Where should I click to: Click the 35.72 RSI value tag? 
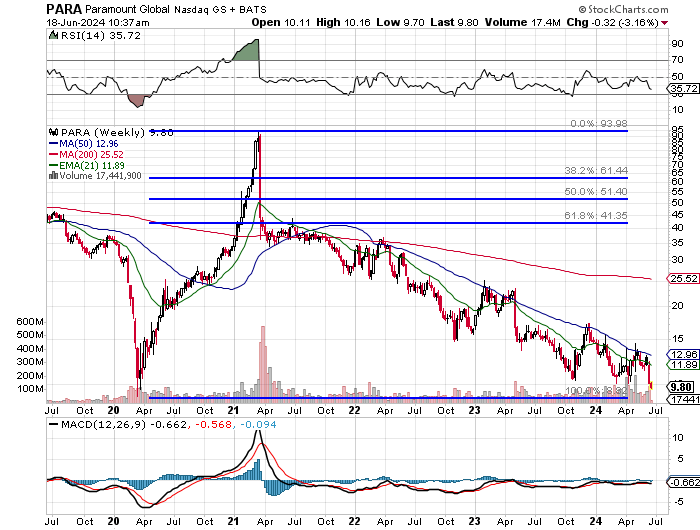[682, 90]
